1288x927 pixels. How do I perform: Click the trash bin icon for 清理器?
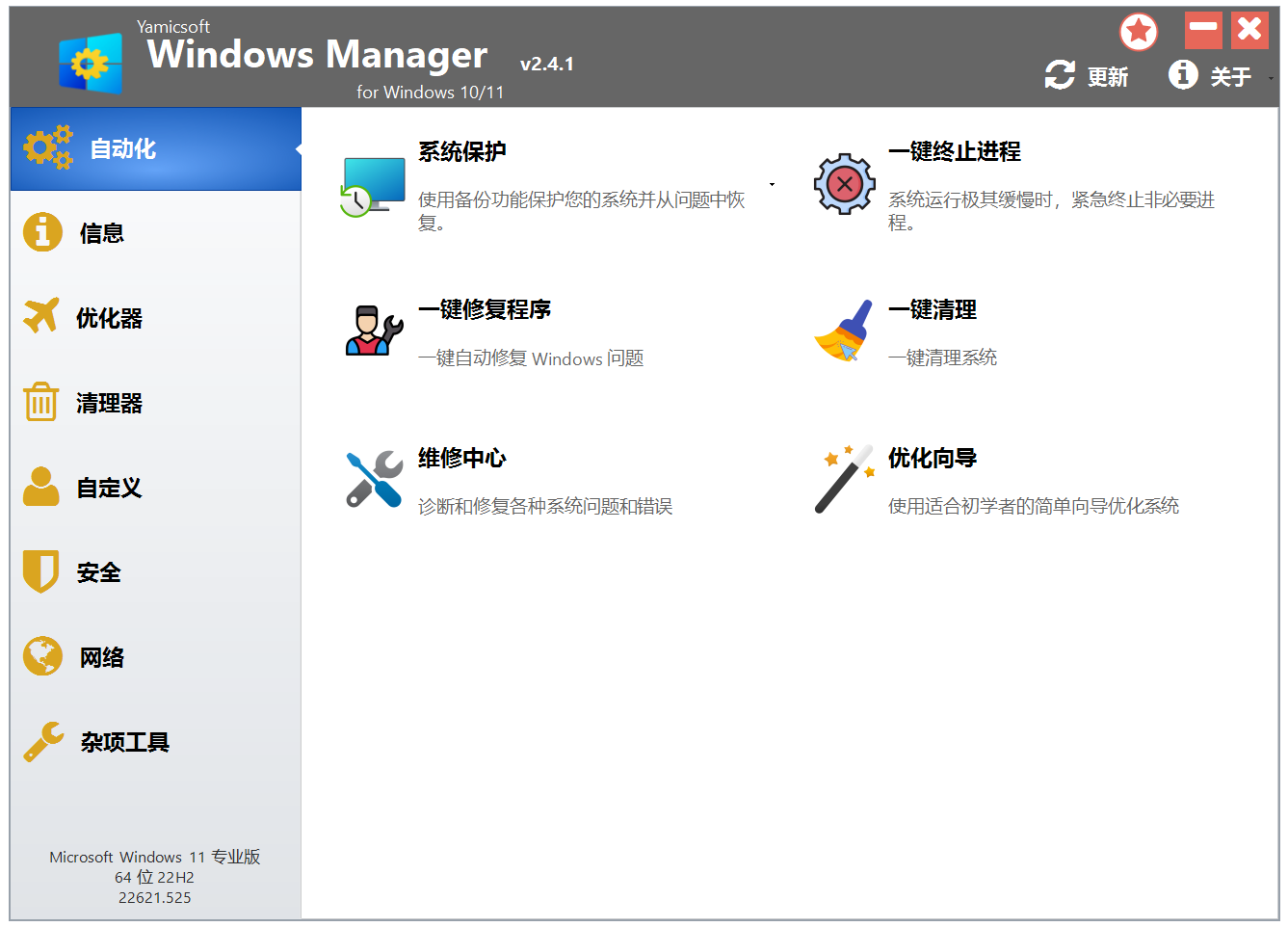(x=41, y=401)
